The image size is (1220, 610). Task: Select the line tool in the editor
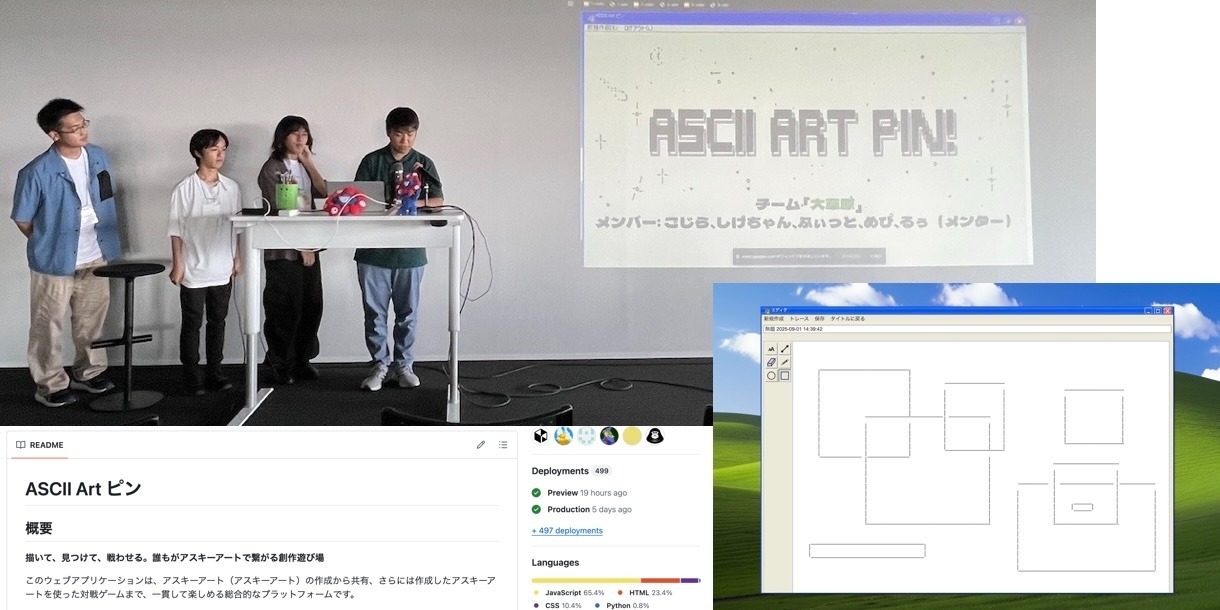coord(785,349)
